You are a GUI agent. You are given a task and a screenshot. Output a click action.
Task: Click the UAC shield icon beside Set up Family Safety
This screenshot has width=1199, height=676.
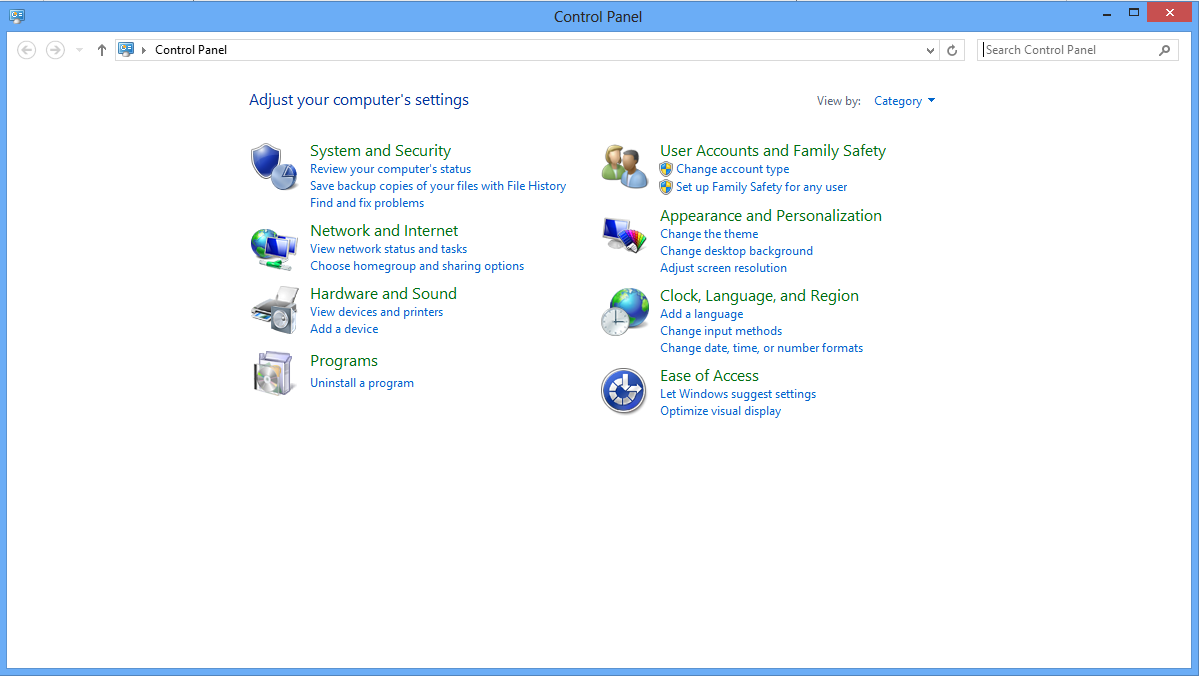[666, 187]
